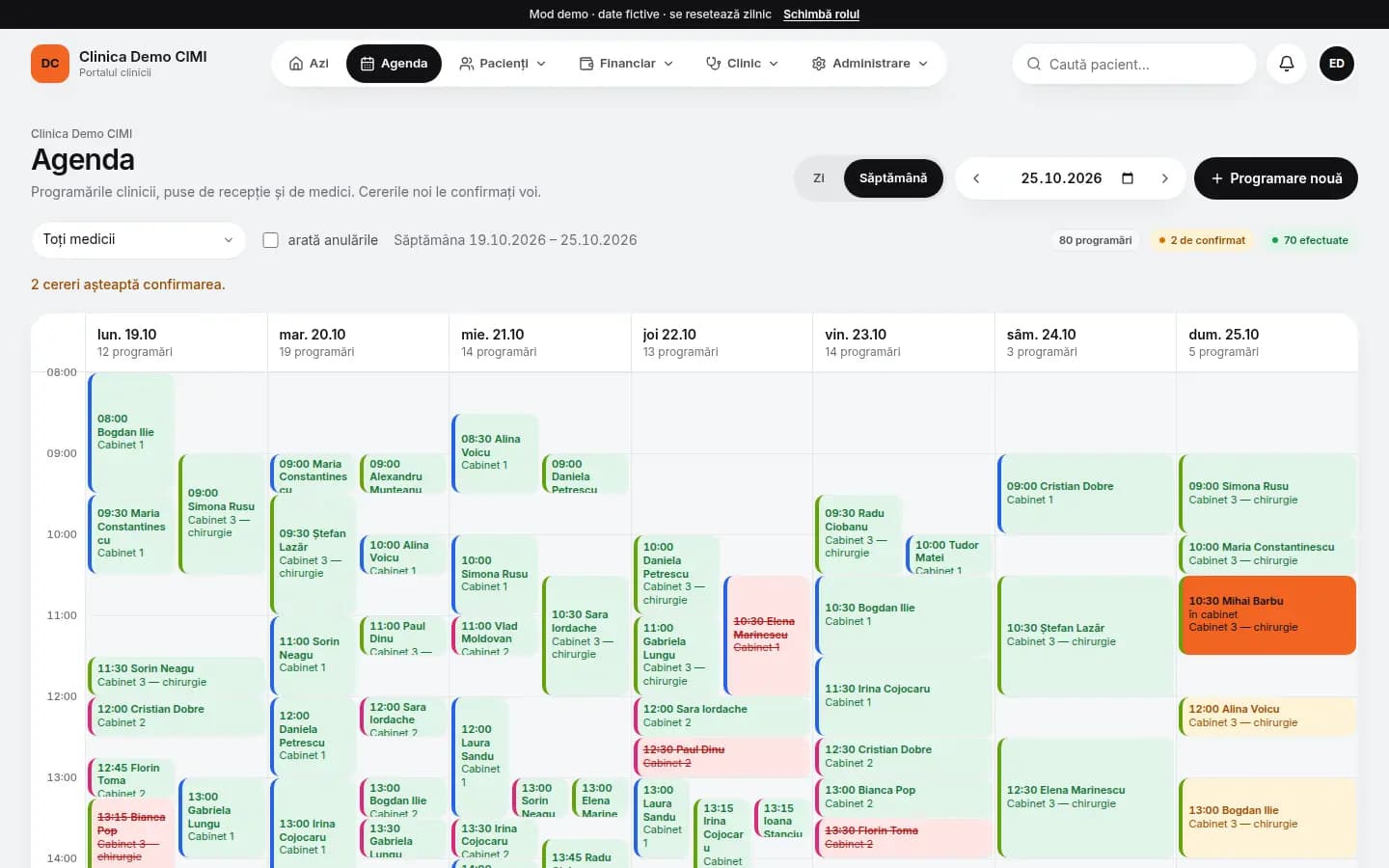Open the Toți medicii doctor dropdown
Viewport: 1389px width, 868px height.
point(139,239)
